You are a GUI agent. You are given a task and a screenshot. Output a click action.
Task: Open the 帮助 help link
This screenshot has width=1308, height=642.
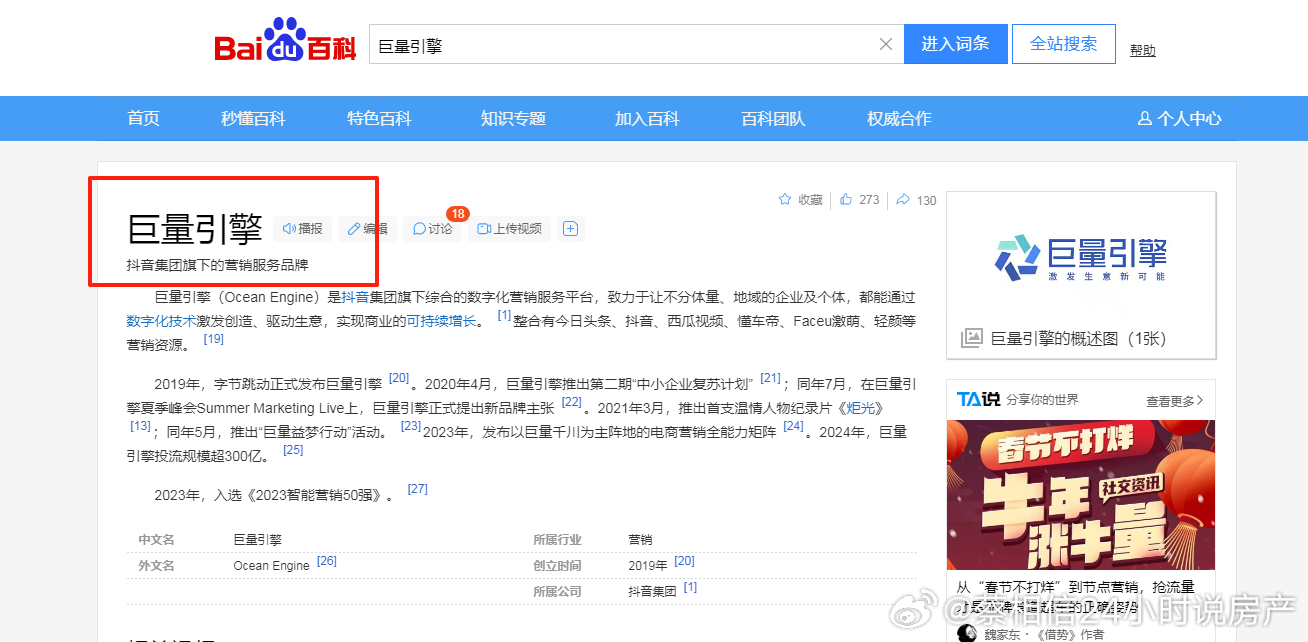1143,50
